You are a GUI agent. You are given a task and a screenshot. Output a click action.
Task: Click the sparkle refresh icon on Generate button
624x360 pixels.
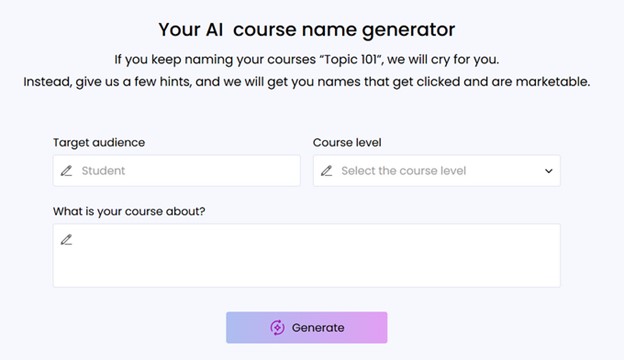pos(277,328)
